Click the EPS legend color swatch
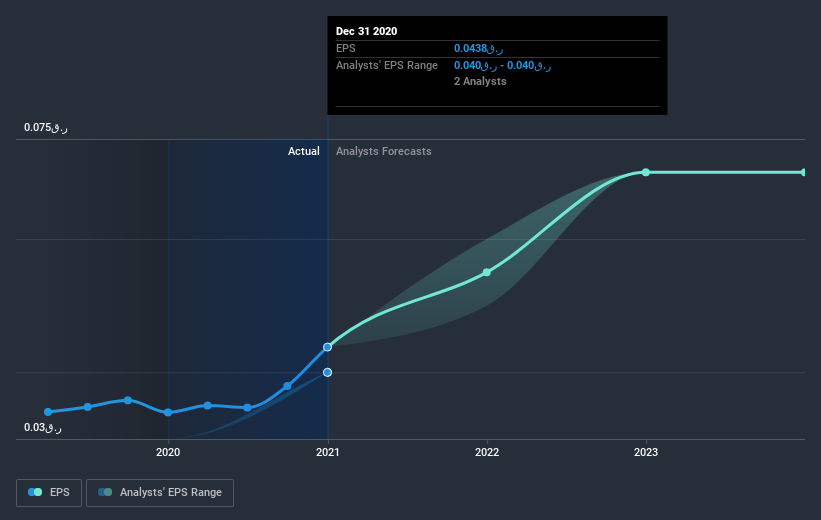The image size is (821, 520). coord(35,492)
